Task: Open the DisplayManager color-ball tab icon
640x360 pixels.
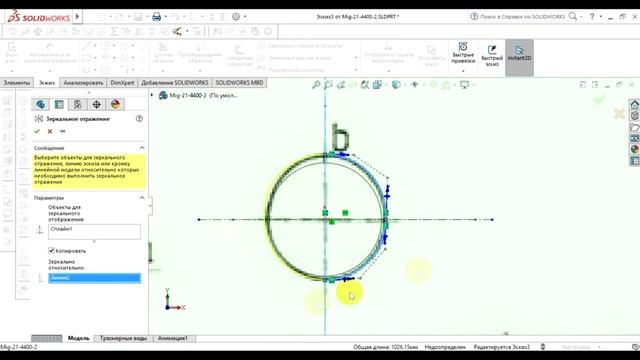Action: [115, 104]
